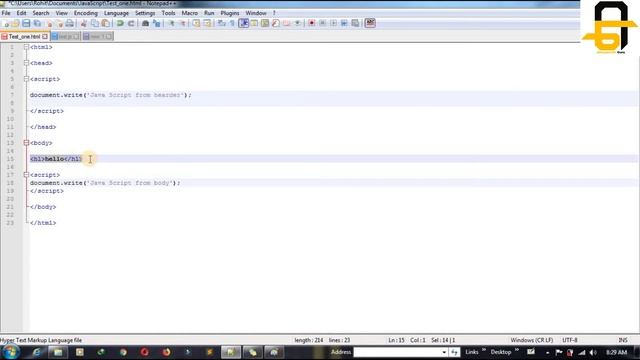Image resolution: width=640 pixels, height=360 pixels.
Task: Open the Language menu
Action: [116, 13]
